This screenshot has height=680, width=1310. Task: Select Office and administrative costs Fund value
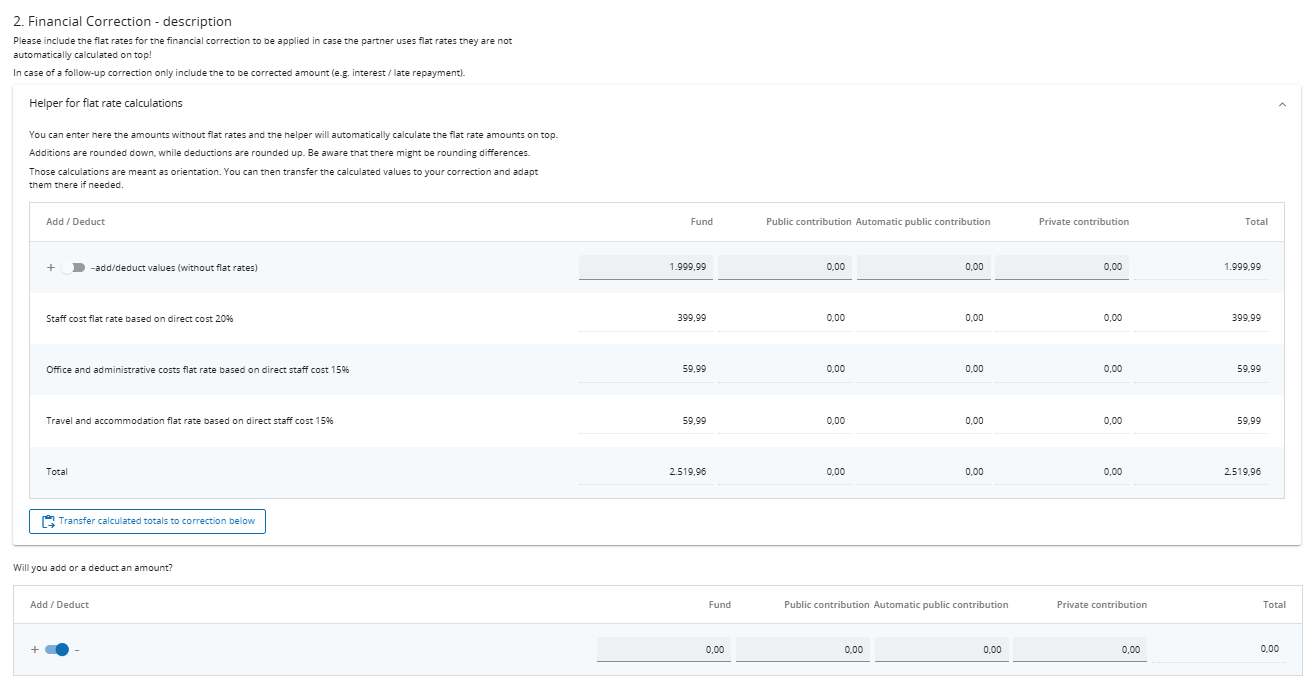click(693, 369)
